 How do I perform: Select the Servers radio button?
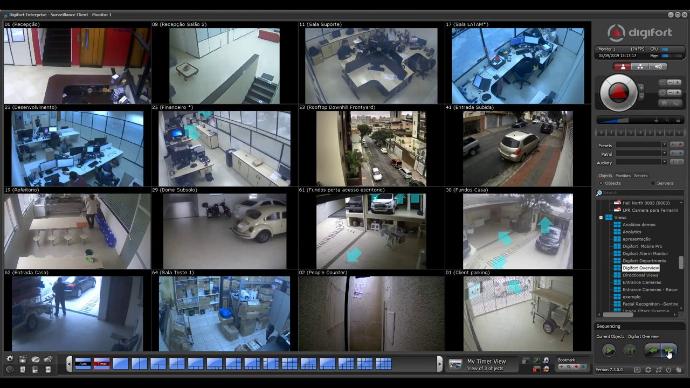point(653,183)
